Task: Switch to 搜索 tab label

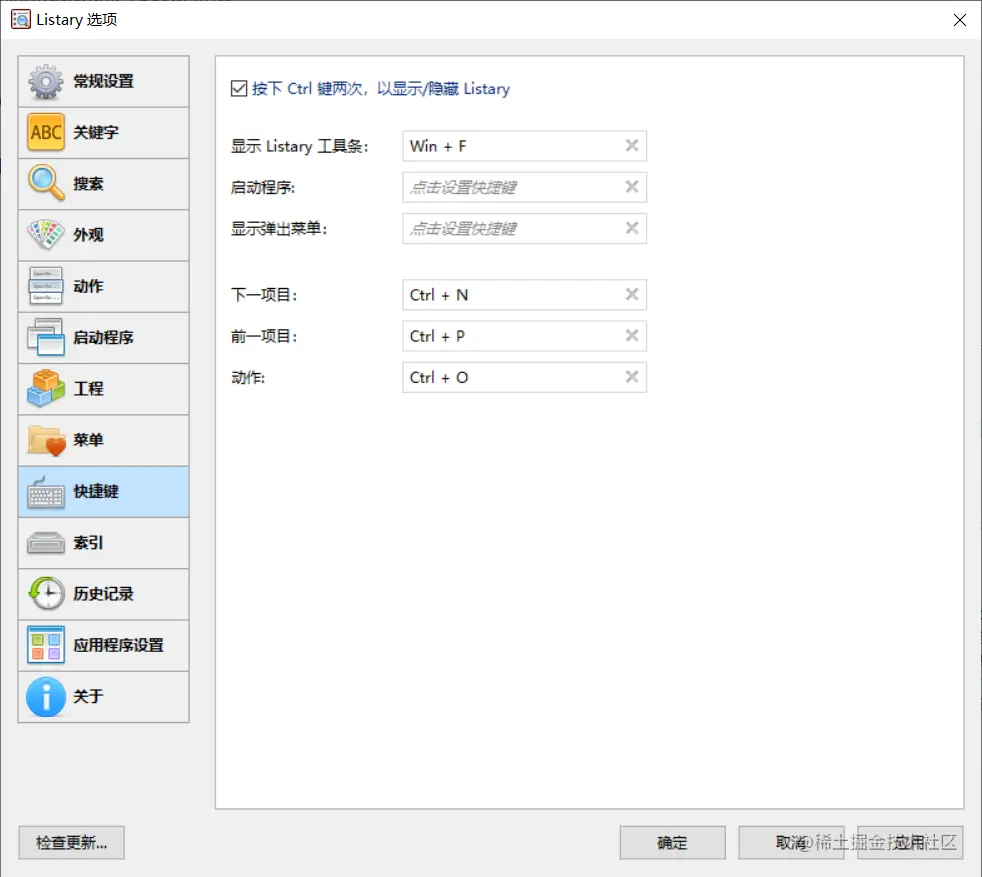Action: (x=88, y=184)
